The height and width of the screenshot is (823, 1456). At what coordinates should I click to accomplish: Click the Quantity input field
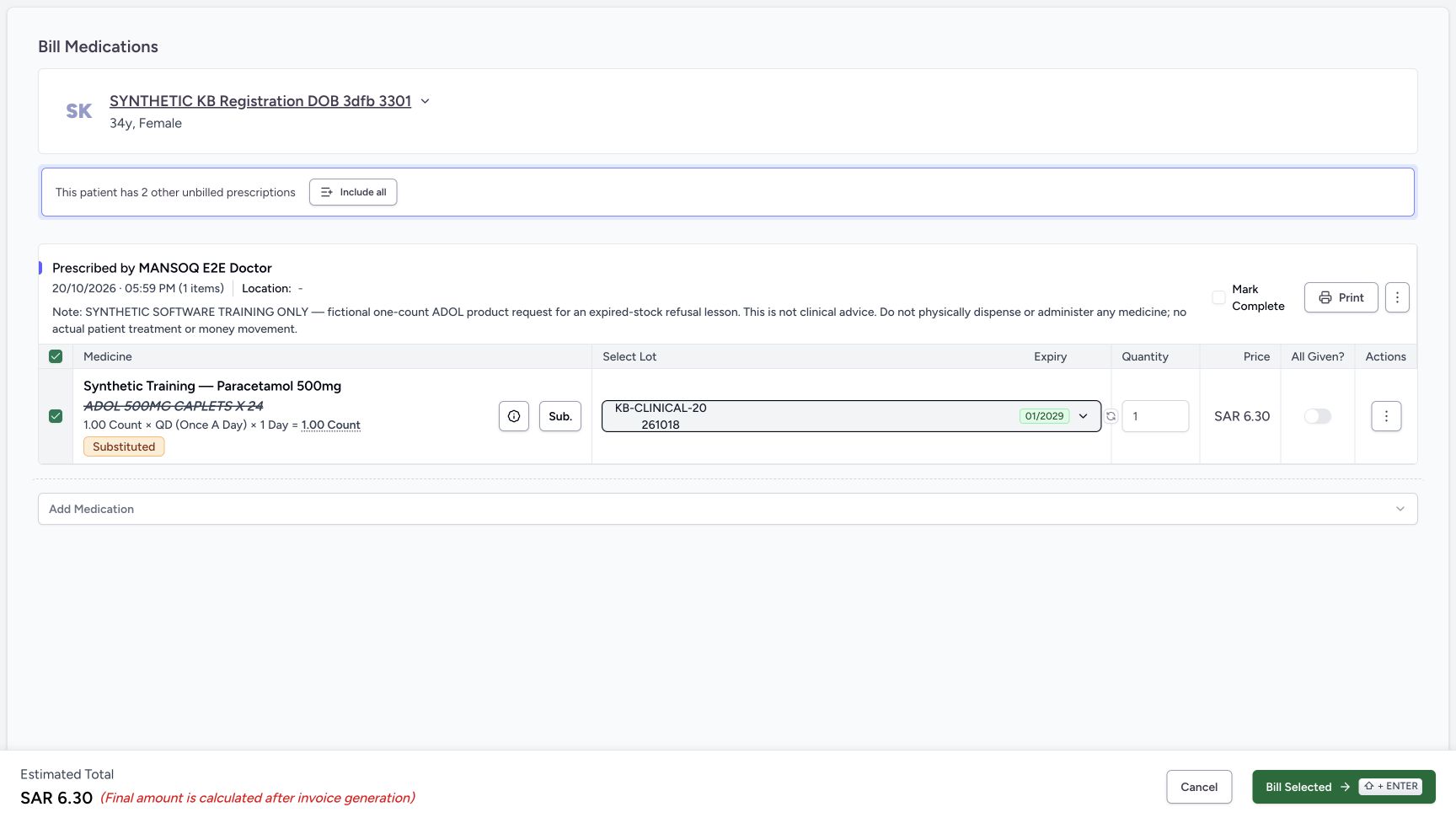point(1155,416)
